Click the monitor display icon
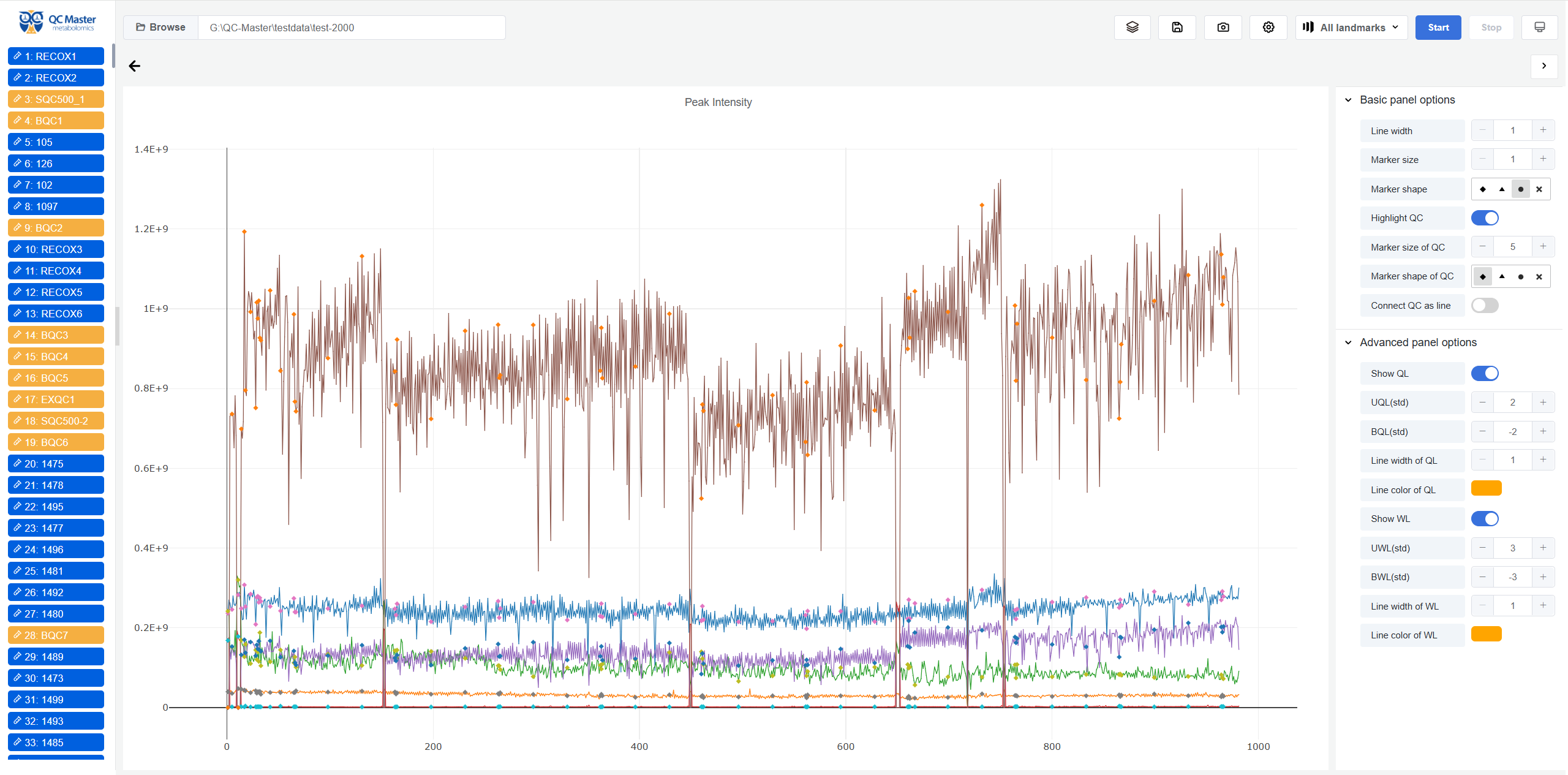 pyautogui.click(x=1539, y=28)
